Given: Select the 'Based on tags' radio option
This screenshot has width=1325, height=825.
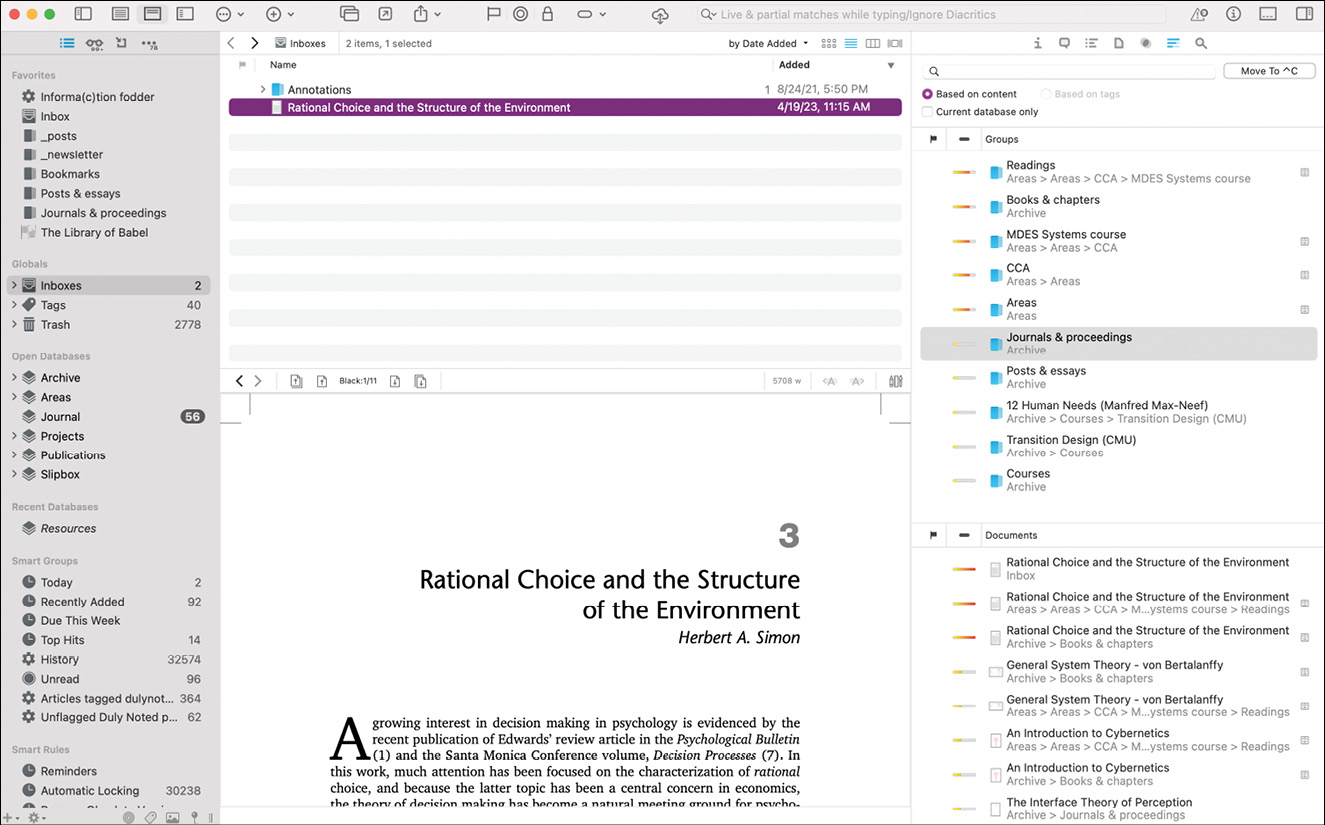Looking at the screenshot, I should pos(1046,94).
